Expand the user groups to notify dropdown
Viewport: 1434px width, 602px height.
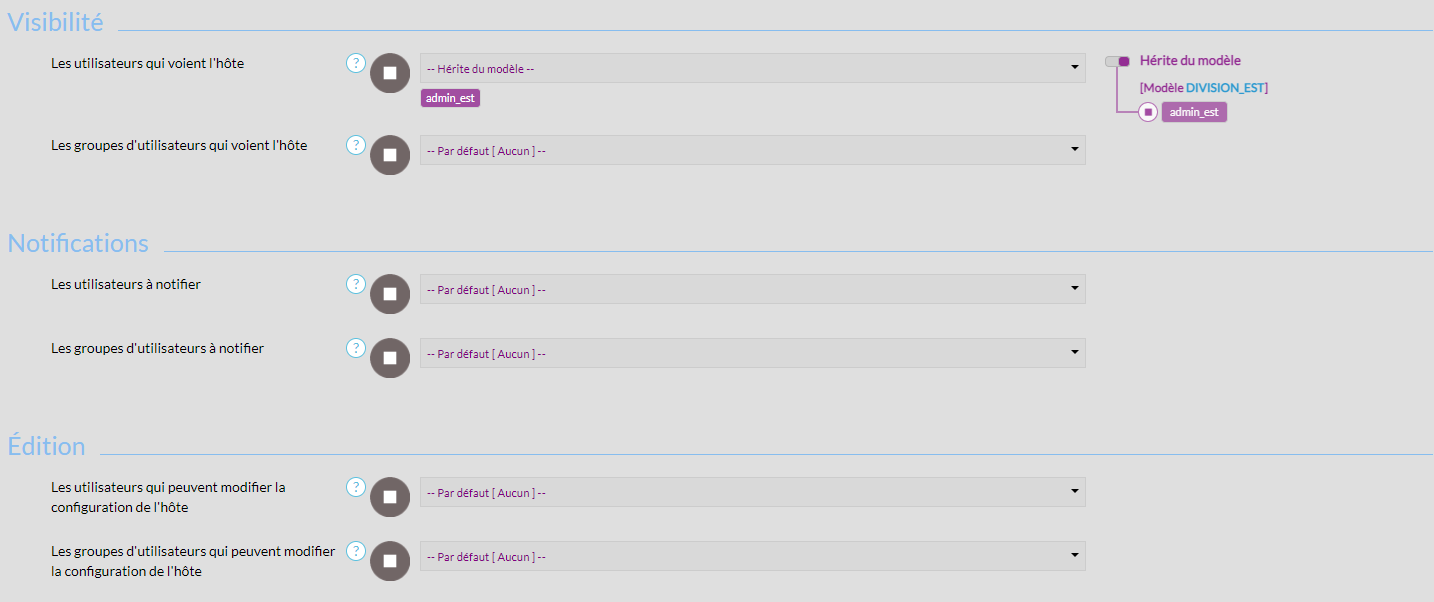pyautogui.click(x=752, y=353)
